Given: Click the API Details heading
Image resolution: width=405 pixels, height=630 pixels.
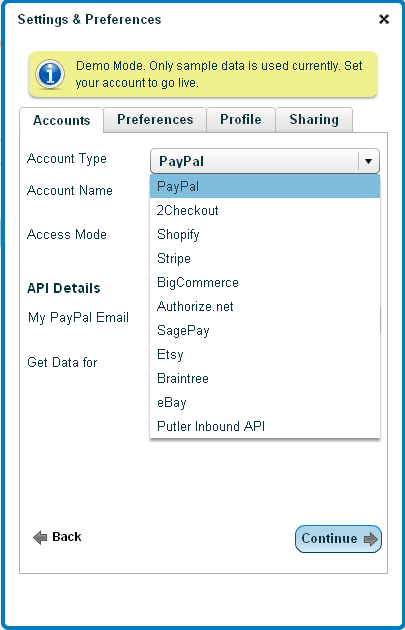Looking at the screenshot, I should coord(63,288).
